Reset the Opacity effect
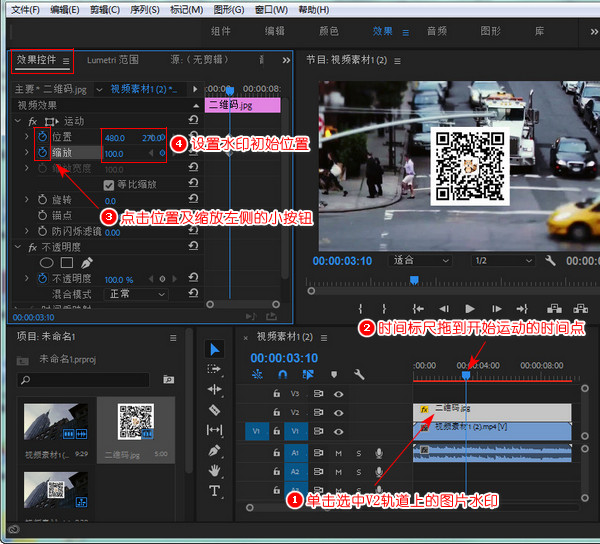The height and width of the screenshot is (544, 600). (x=194, y=246)
